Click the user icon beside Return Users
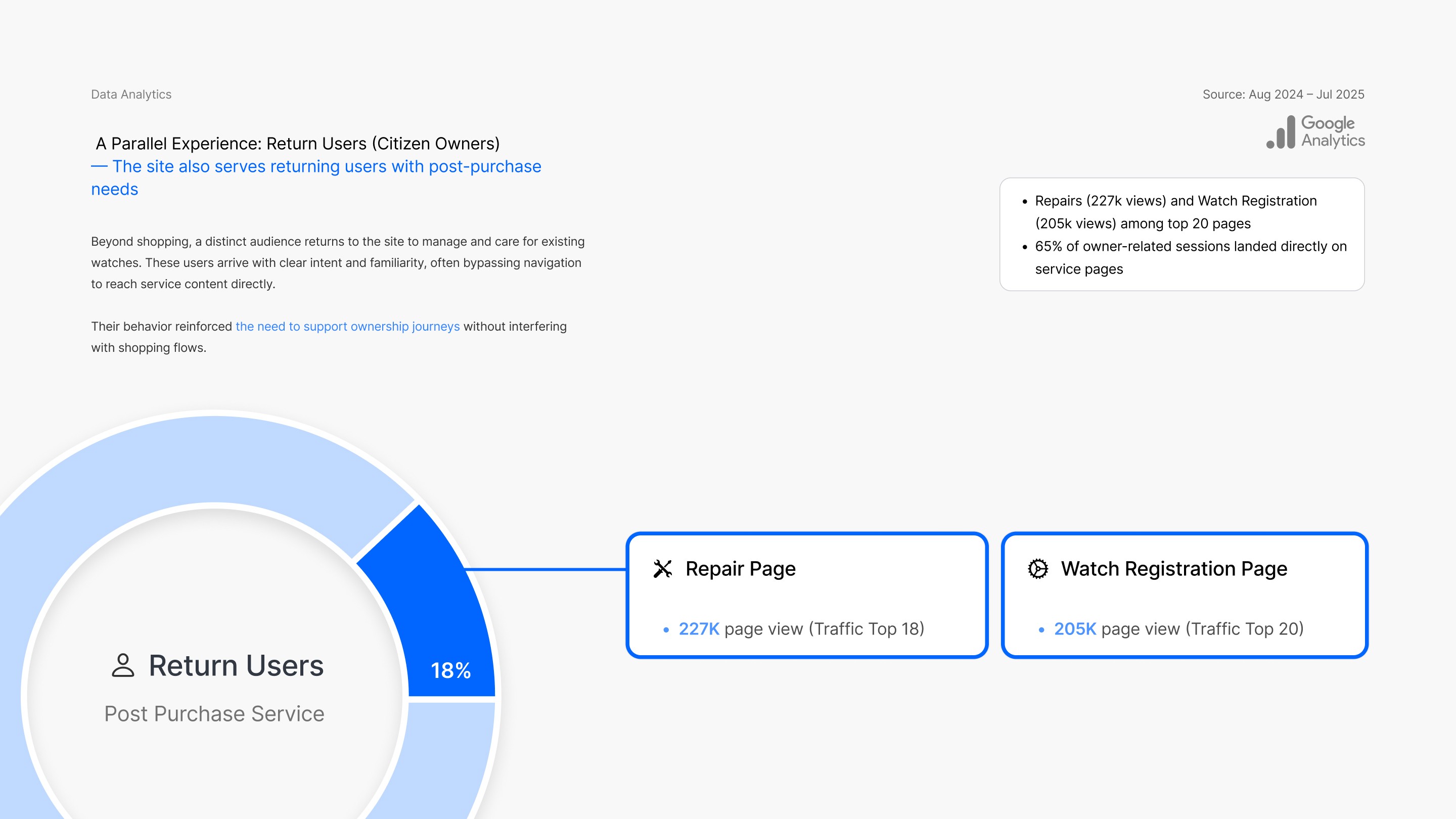 (123, 665)
